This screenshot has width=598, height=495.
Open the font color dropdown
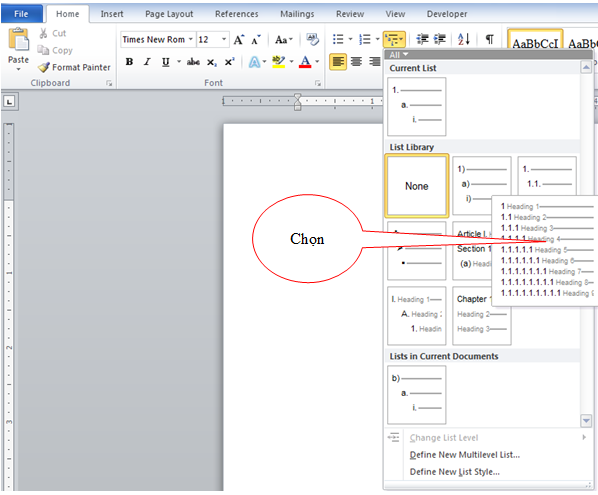point(317,62)
